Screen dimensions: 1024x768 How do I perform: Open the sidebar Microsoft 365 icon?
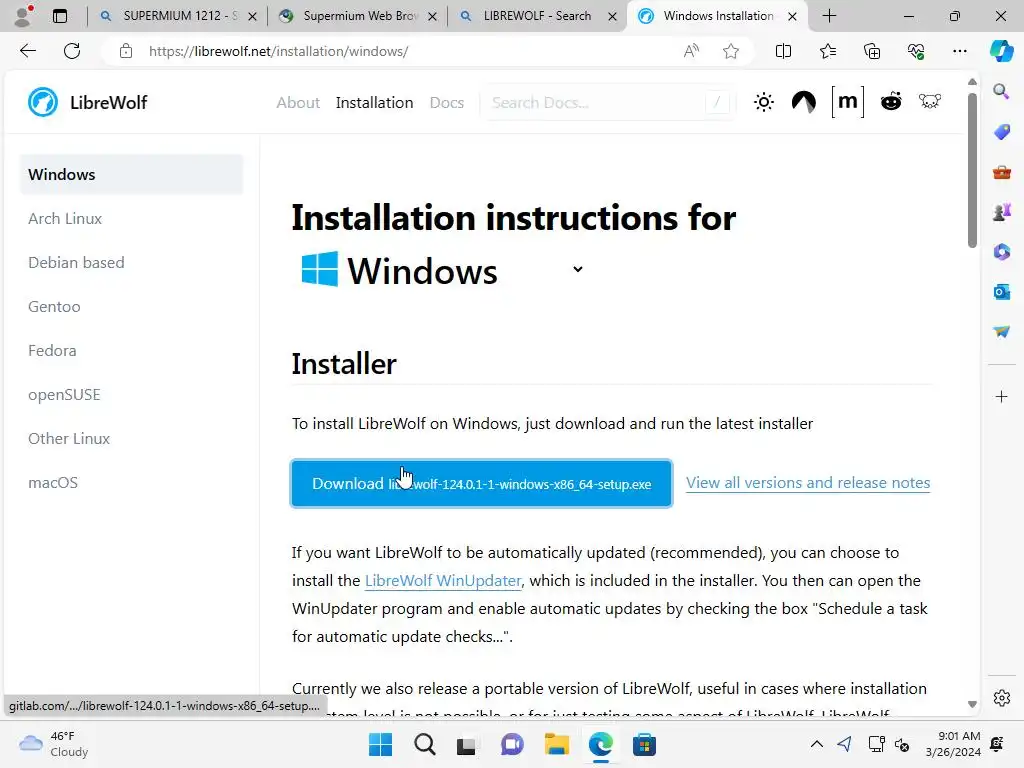pos(1001,252)
